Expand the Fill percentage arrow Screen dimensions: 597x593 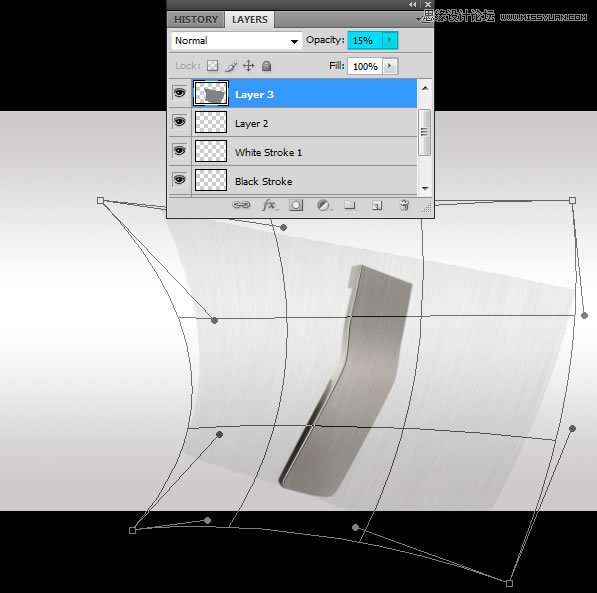coord(389,66)
